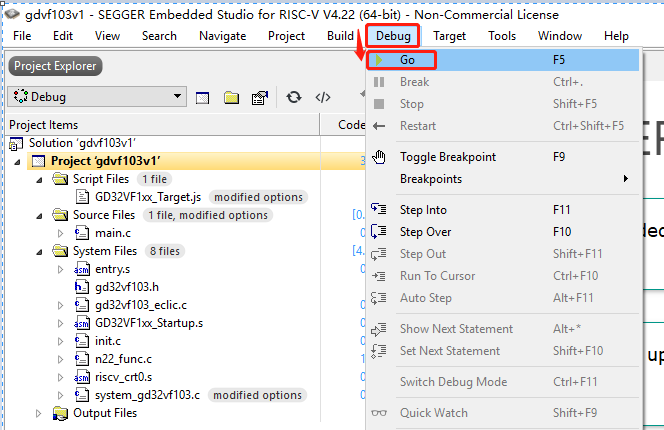Click the Break pause icon
The image size is (664, 430).
[x=379, y=82]
